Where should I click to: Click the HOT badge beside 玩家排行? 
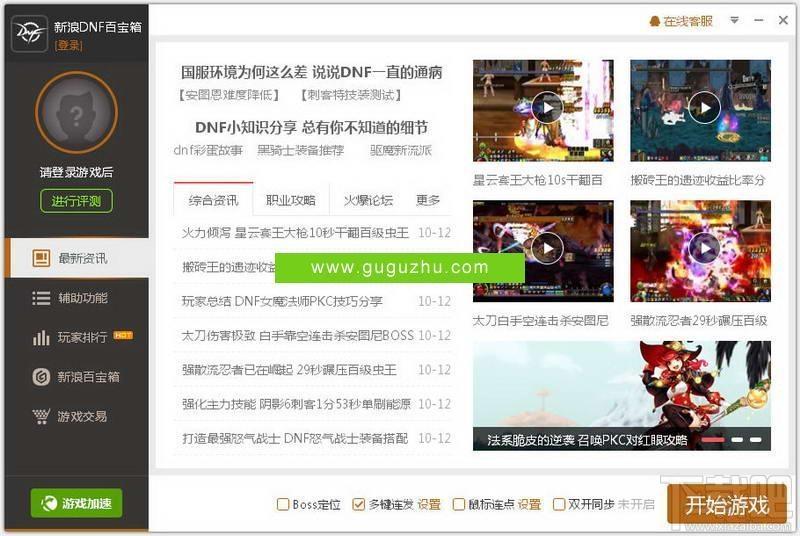(123, 335)
